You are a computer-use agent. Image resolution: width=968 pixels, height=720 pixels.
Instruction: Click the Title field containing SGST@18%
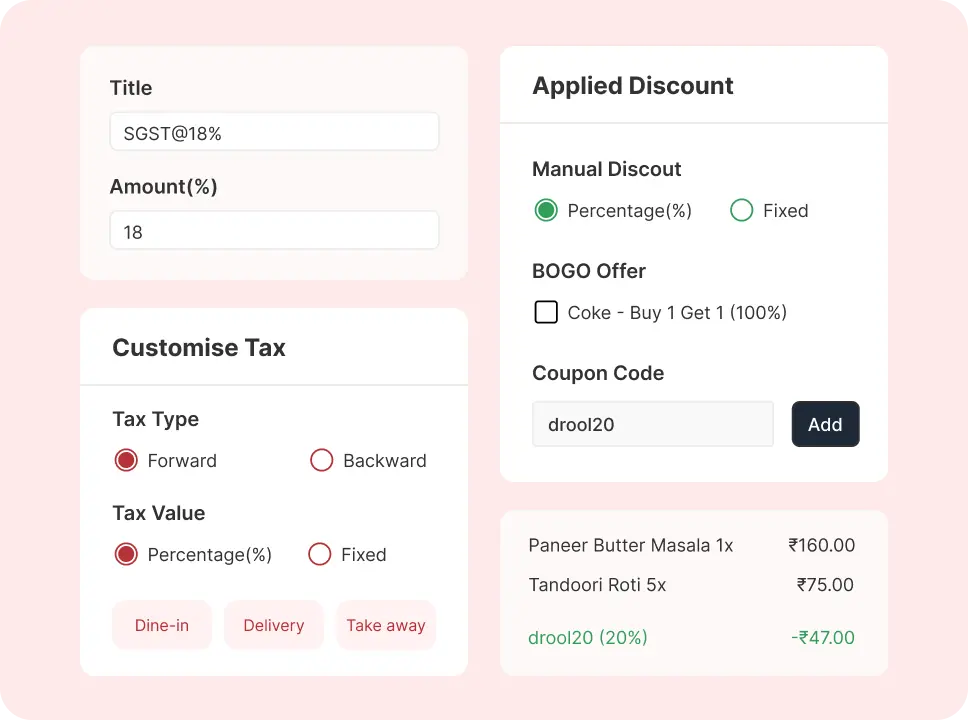click(x=274, y=131)
